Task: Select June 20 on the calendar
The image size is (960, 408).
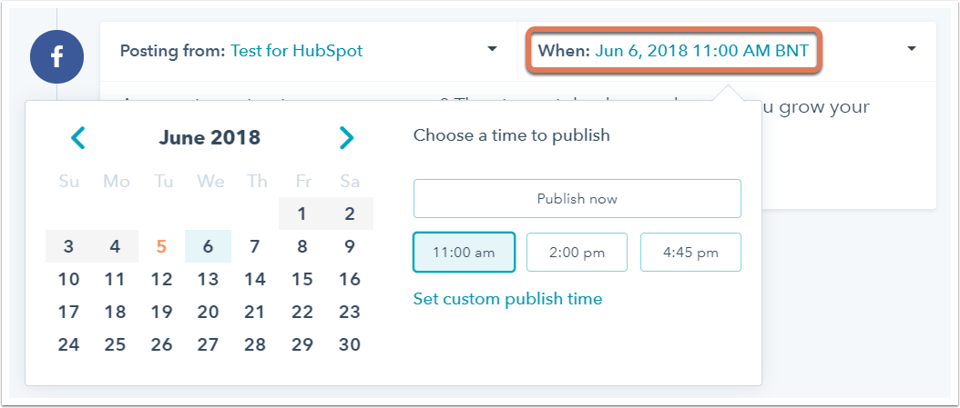Action: 208,312
